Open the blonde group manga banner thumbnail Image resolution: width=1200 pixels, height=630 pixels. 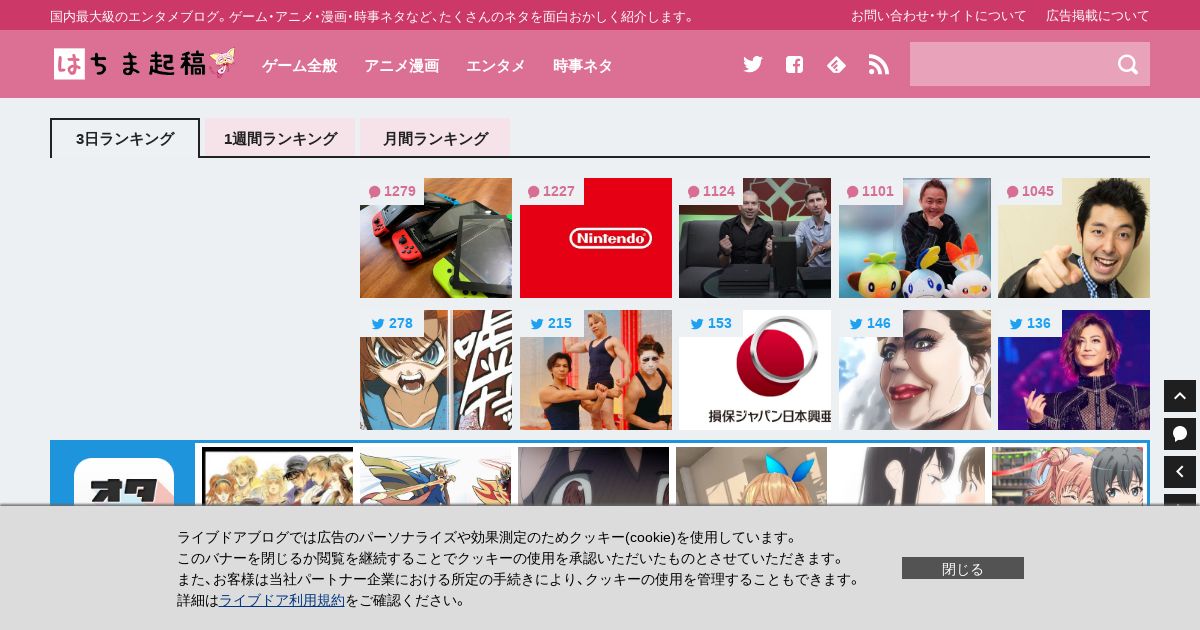click(x=277, y=476)
